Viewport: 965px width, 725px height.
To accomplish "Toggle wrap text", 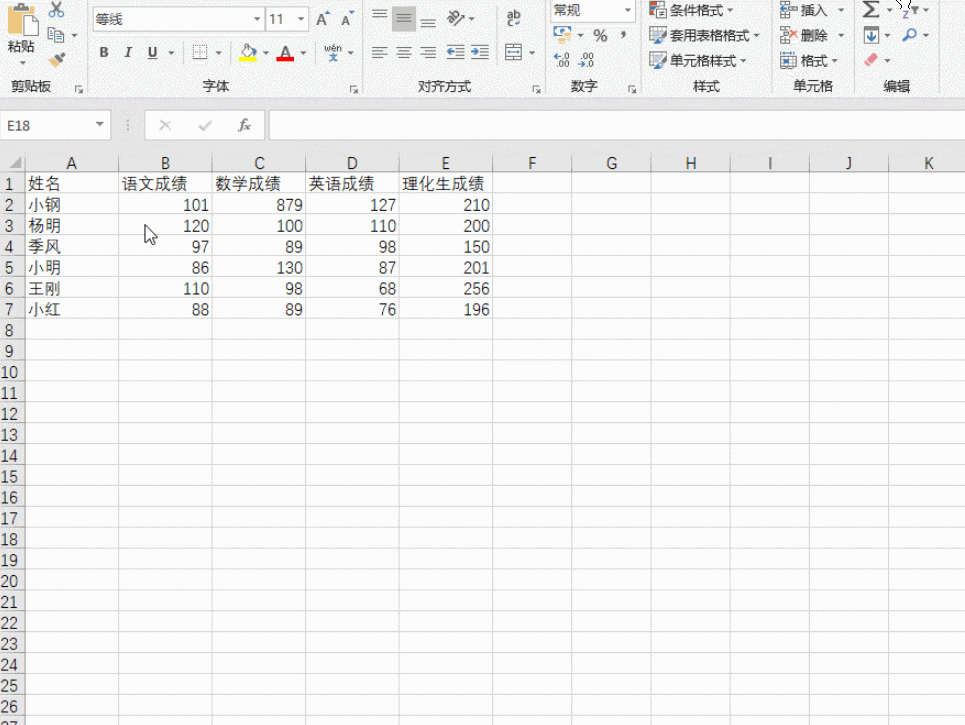I will pos(513,18).
